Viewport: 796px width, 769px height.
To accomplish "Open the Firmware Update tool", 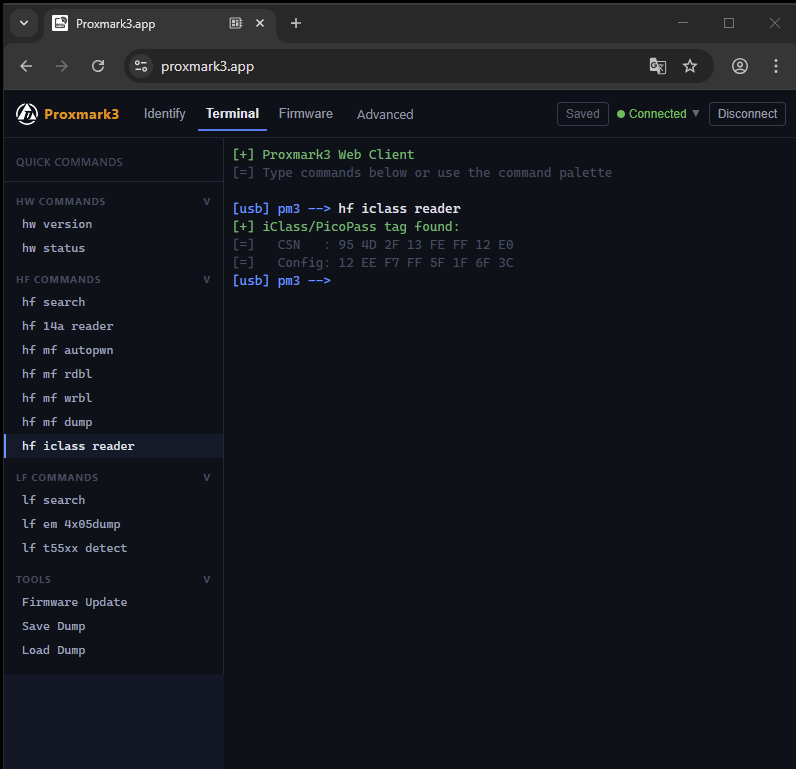I will [113, 603].
